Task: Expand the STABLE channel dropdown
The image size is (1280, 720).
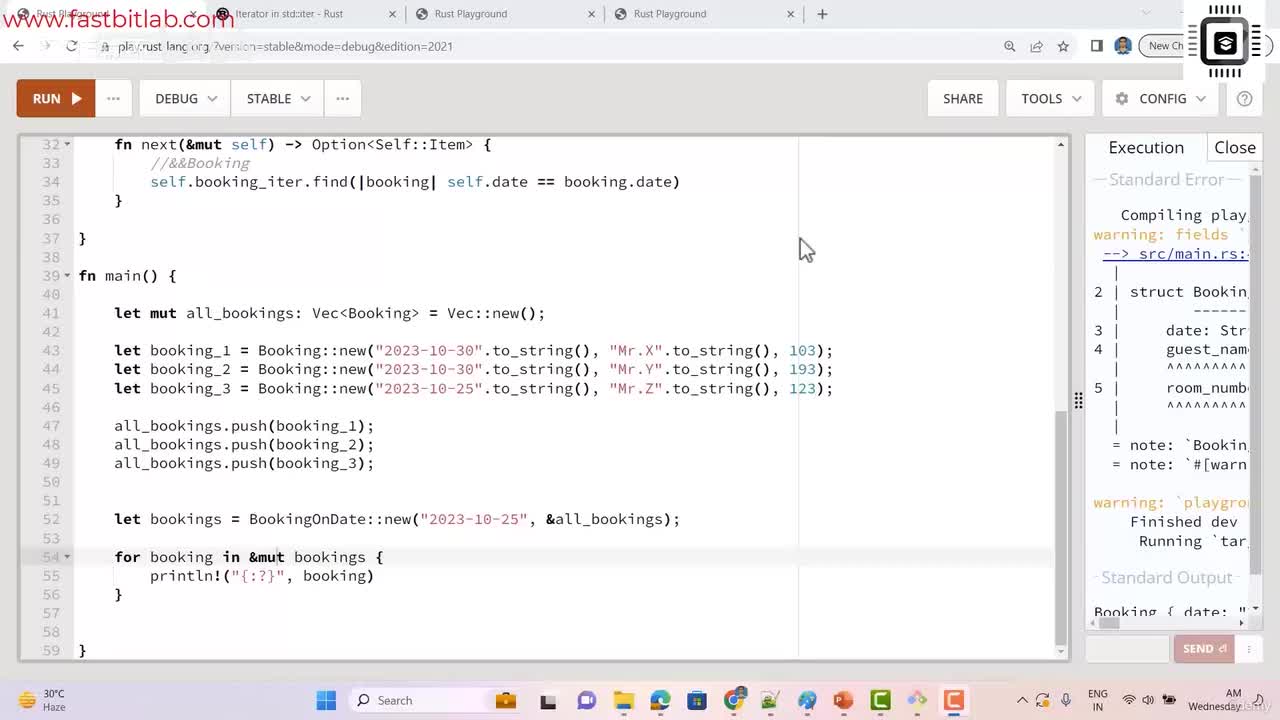Action: pyautogui.click(x=279, y=98)
